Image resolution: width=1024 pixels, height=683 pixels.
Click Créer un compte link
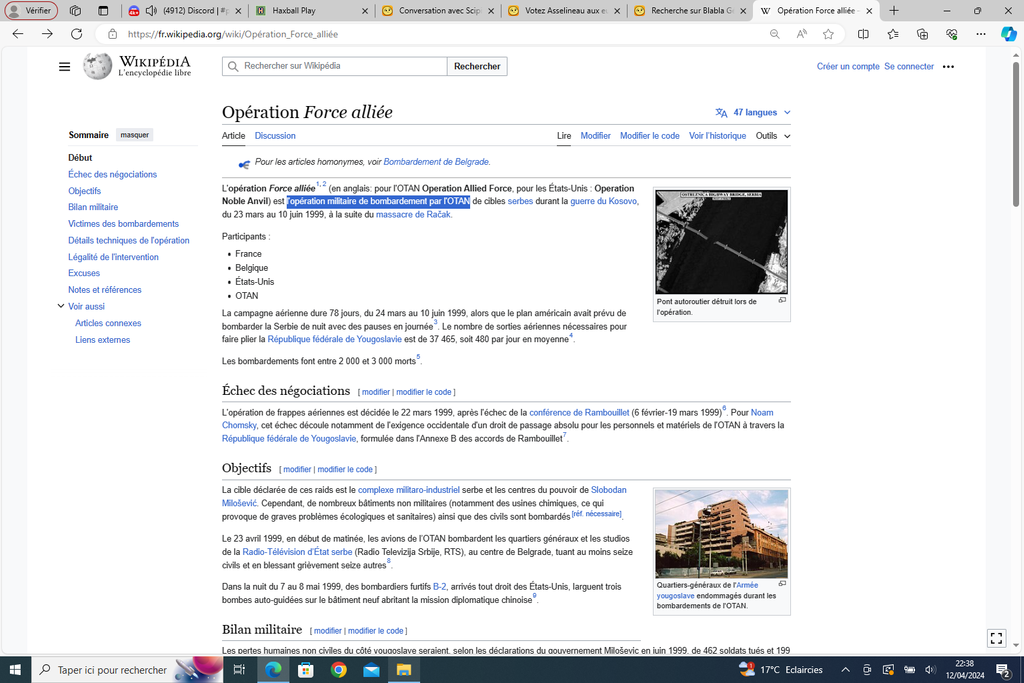(x=848, y=67)
